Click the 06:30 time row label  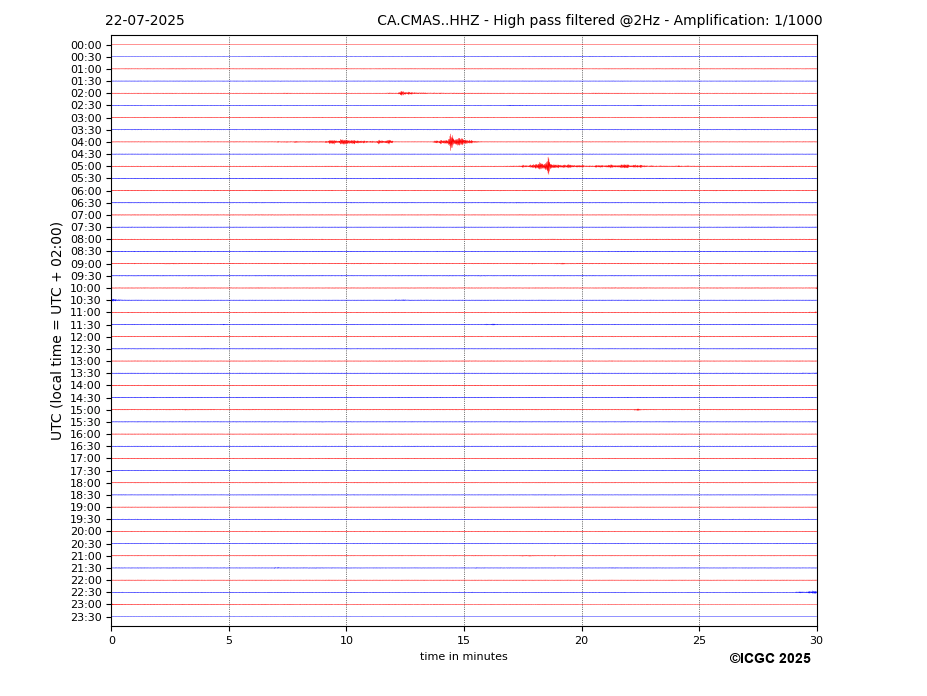click(x=86, y=203)
